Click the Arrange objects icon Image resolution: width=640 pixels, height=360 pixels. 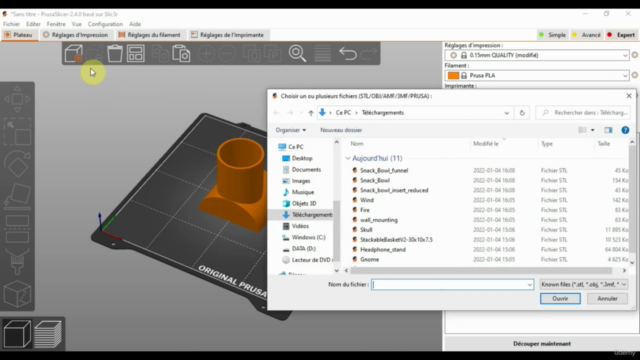136,53
